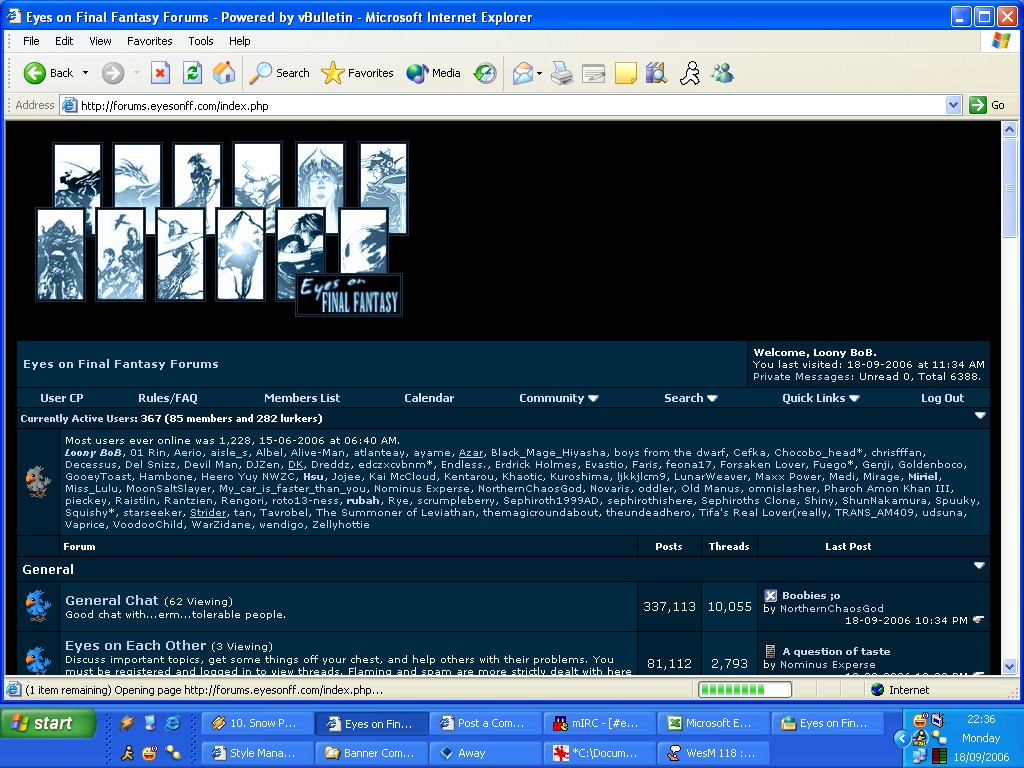
Task: Click the Edit page toolbar icon
Action: (594, 72)
